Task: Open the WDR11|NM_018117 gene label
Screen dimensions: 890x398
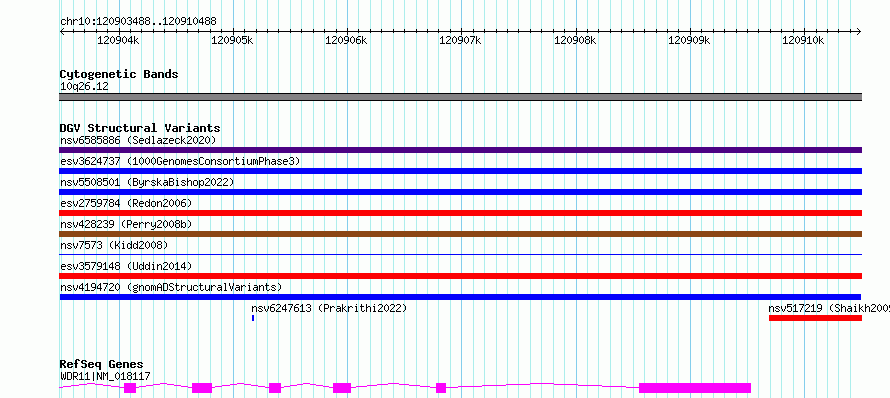Action: (x=105, y=376)
